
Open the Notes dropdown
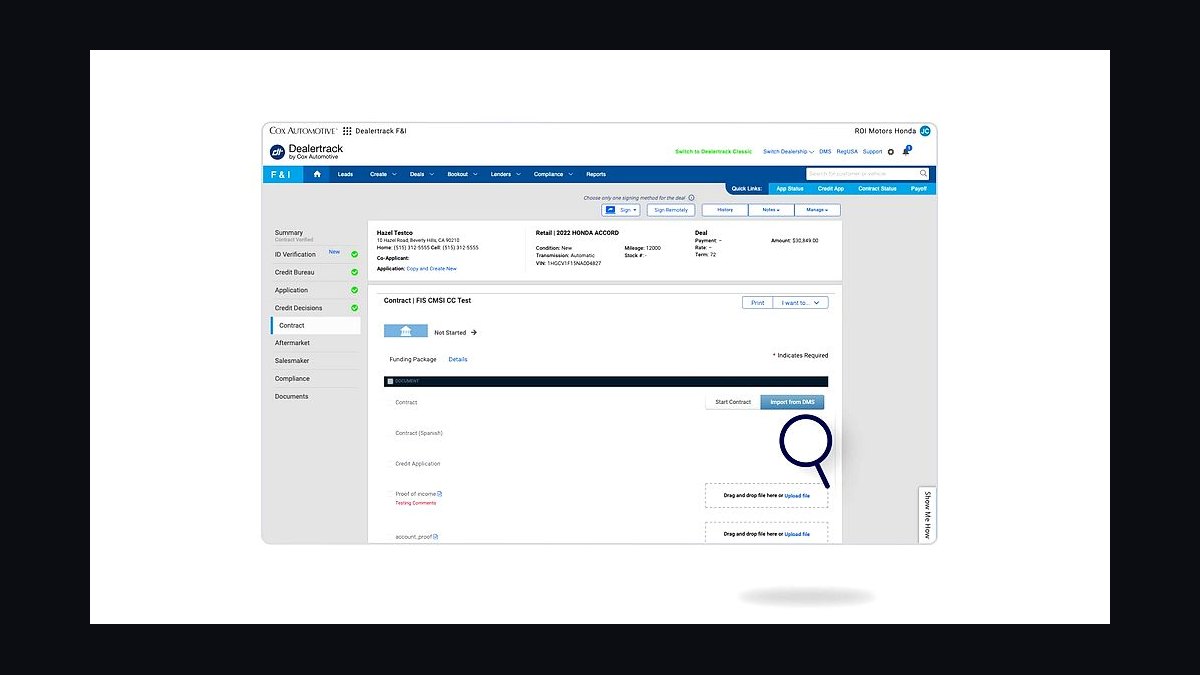[771, 210]
